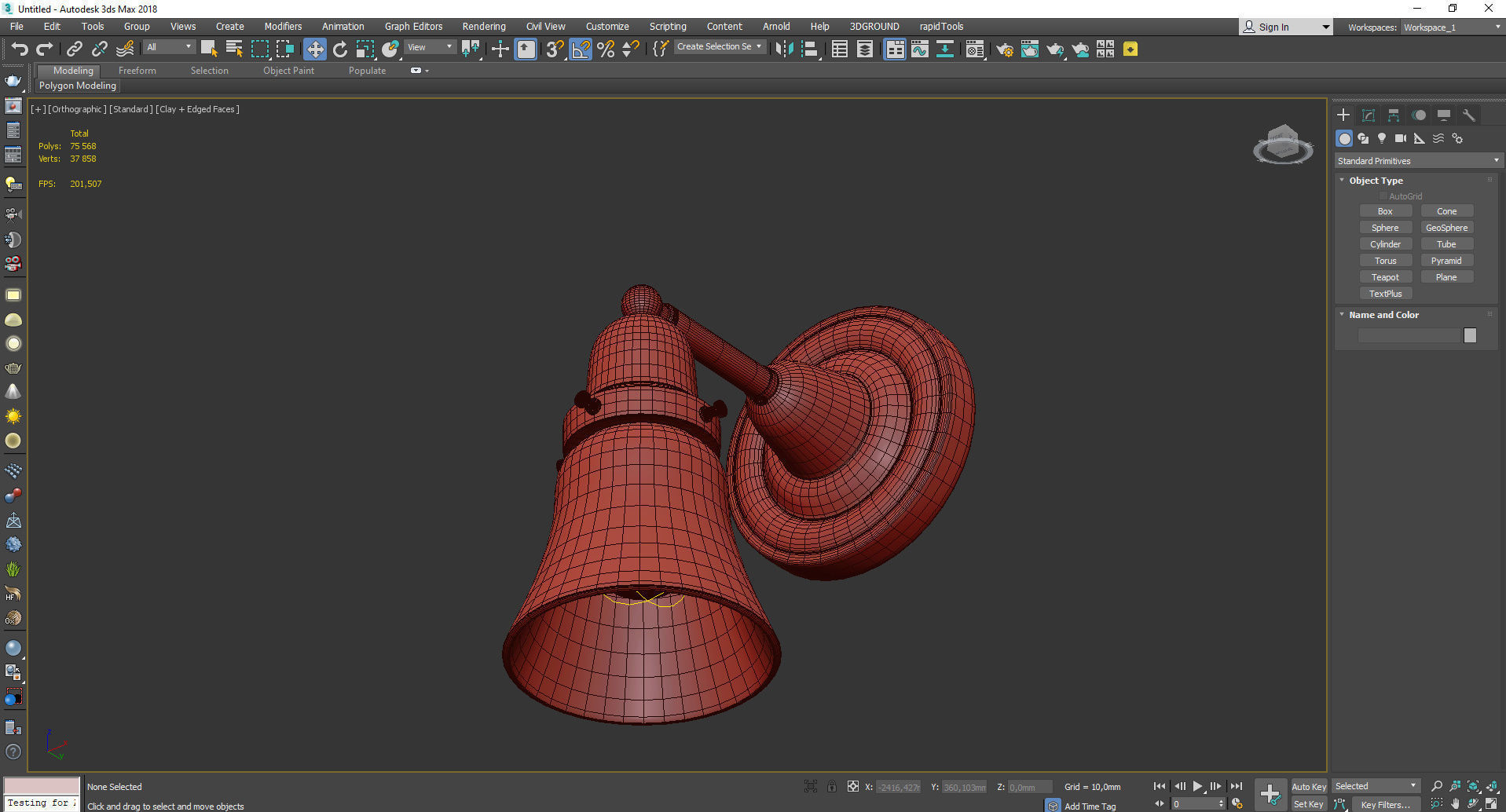
Task: Click the GeoSphere button
Action: 1446,228
